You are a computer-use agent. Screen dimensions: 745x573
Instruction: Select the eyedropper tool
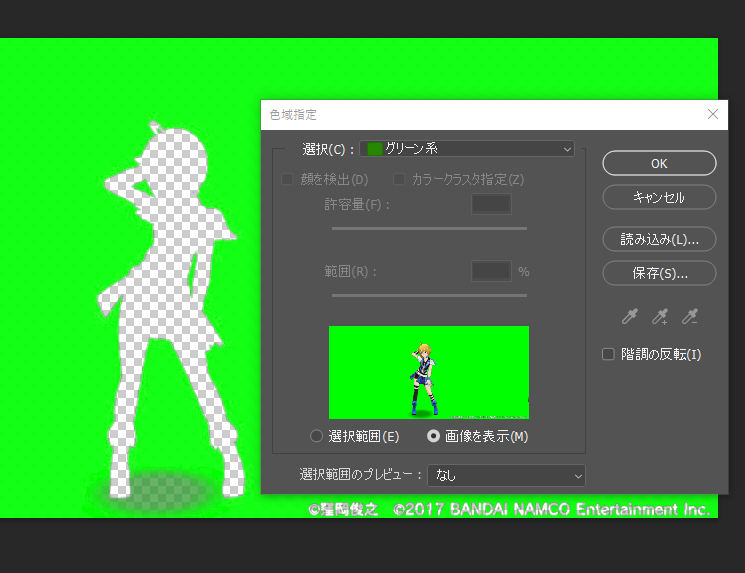[630, 316]
